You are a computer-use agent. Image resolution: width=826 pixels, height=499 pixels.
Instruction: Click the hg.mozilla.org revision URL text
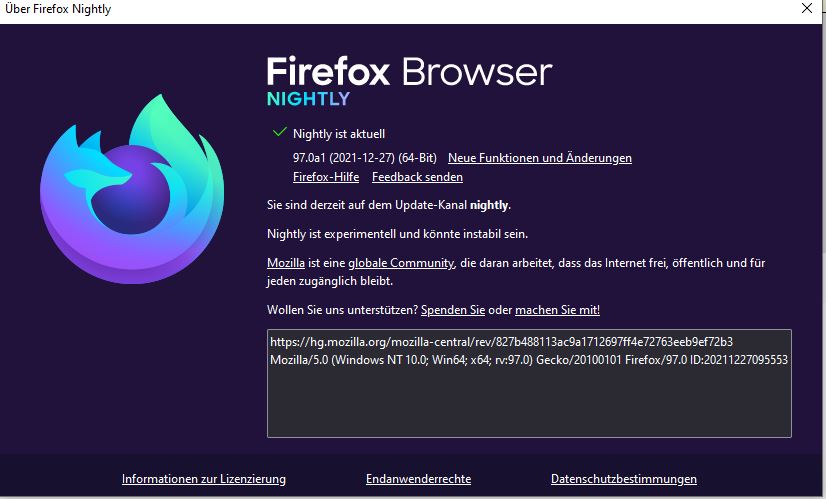click(x=501, y=342)
